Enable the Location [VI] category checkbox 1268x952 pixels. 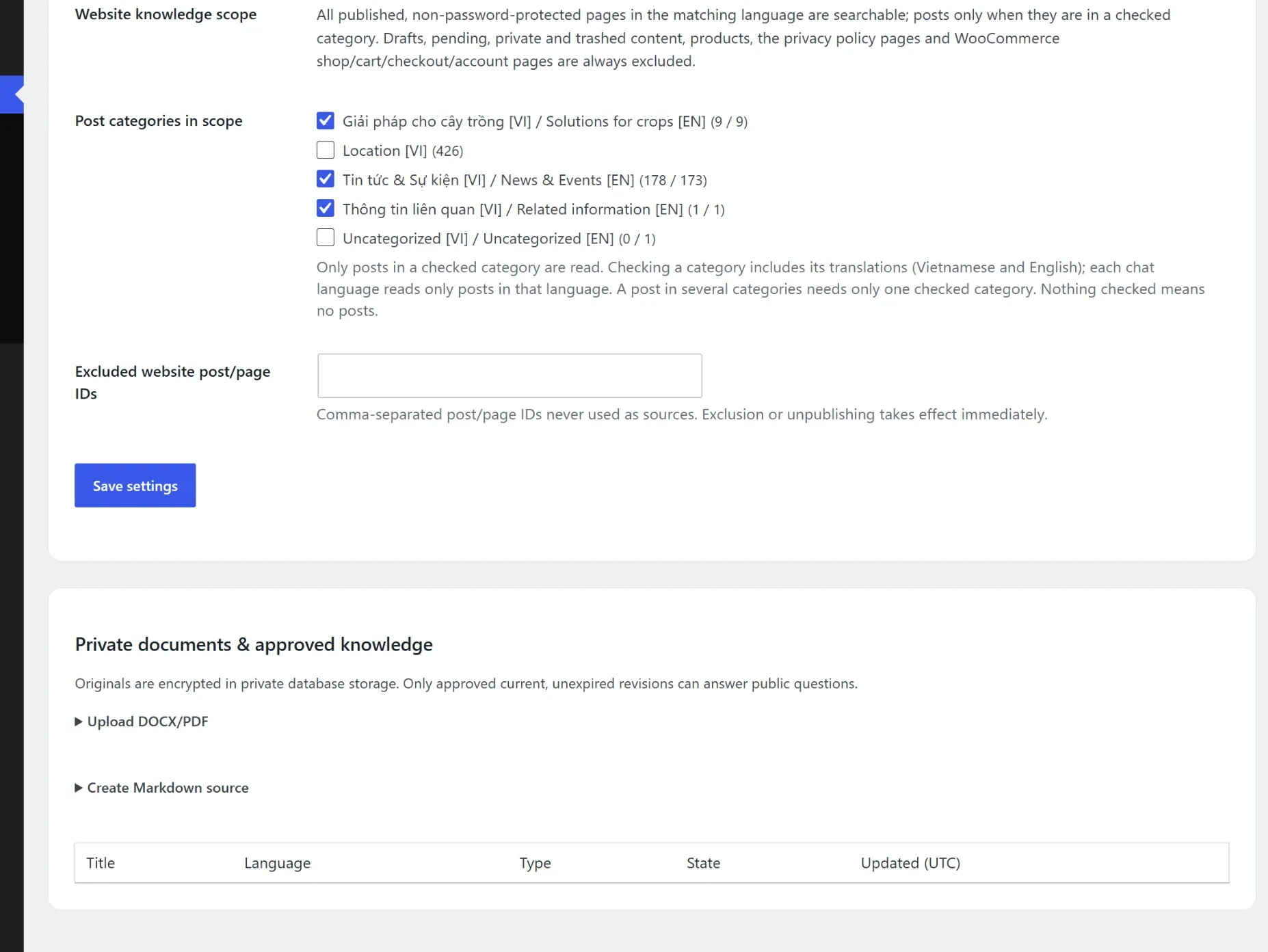click(326, 150)
